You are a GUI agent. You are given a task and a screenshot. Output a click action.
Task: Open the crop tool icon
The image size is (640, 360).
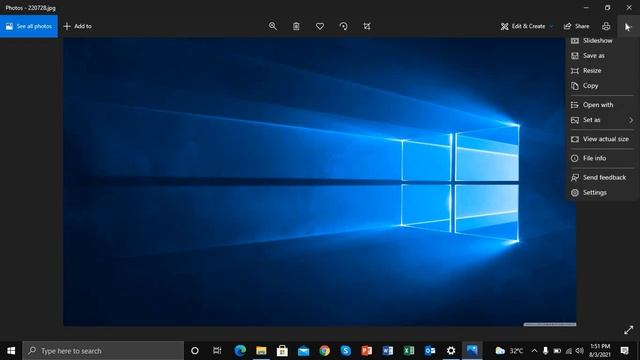pos(367,26)
